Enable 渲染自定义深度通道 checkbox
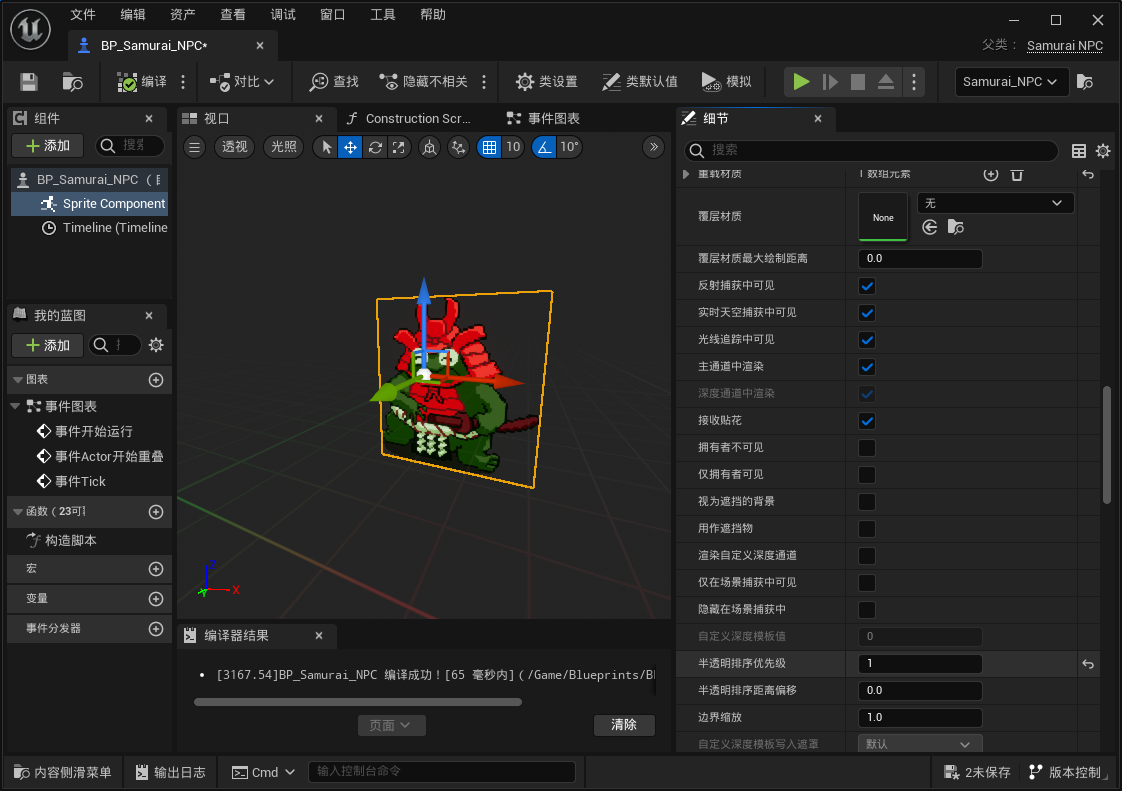This screenshot has height=791, width=1122. [867, 556]
